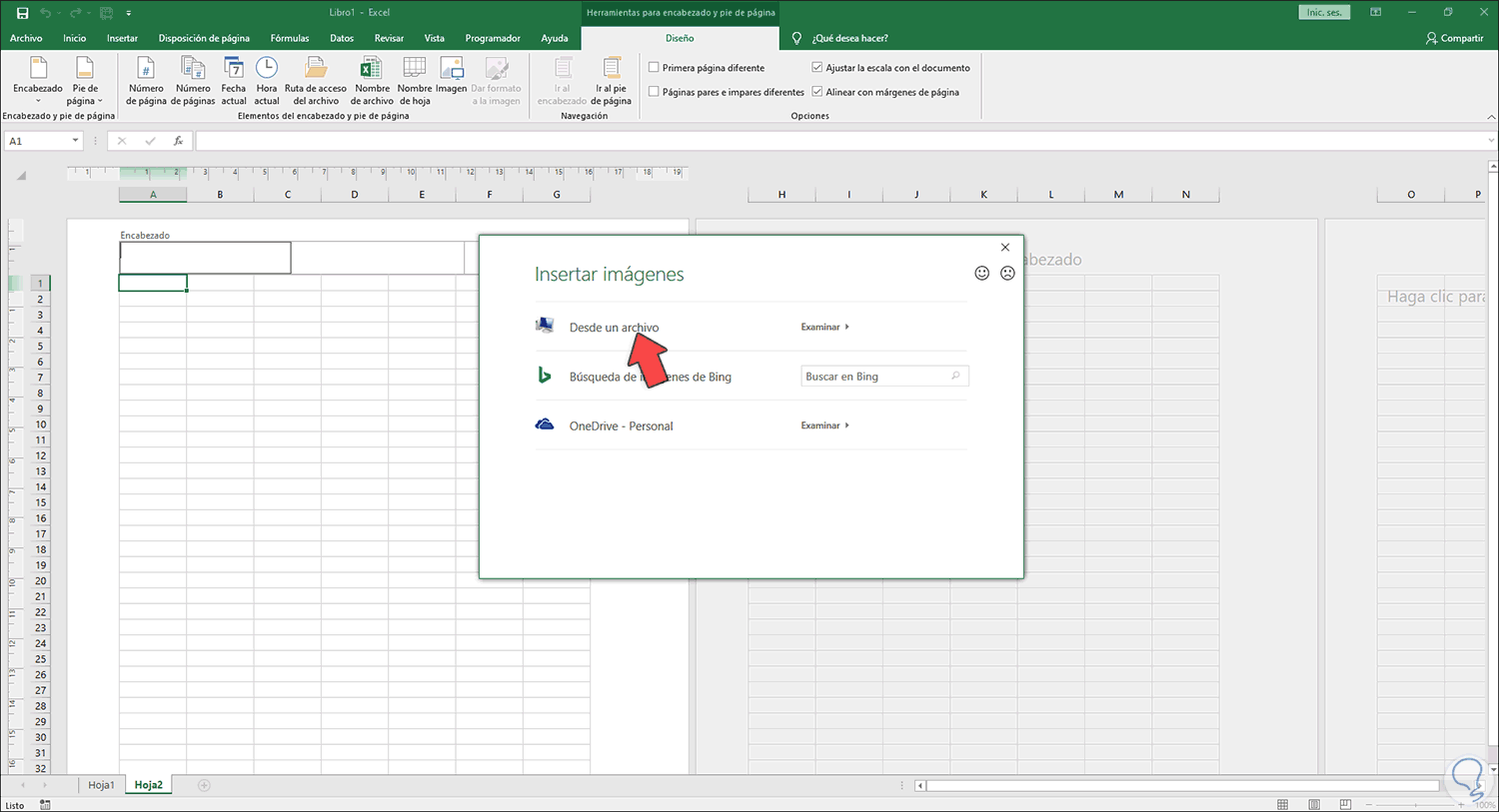1499x812 pixels.
Task: Click the Nombre de archivo icon
Action: pyautogui.click(x=372, y=80)
